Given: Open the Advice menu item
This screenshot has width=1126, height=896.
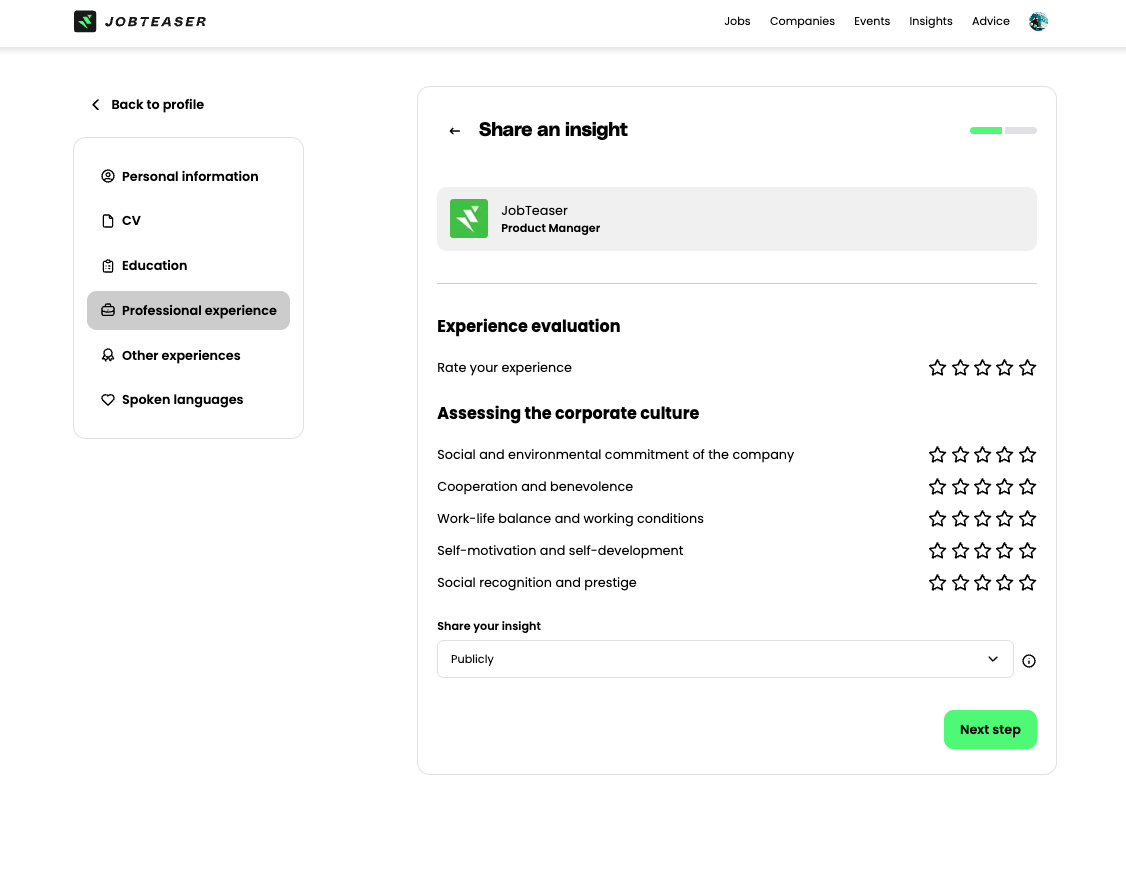Looking at the screenshot, I should tap(990, 22).
